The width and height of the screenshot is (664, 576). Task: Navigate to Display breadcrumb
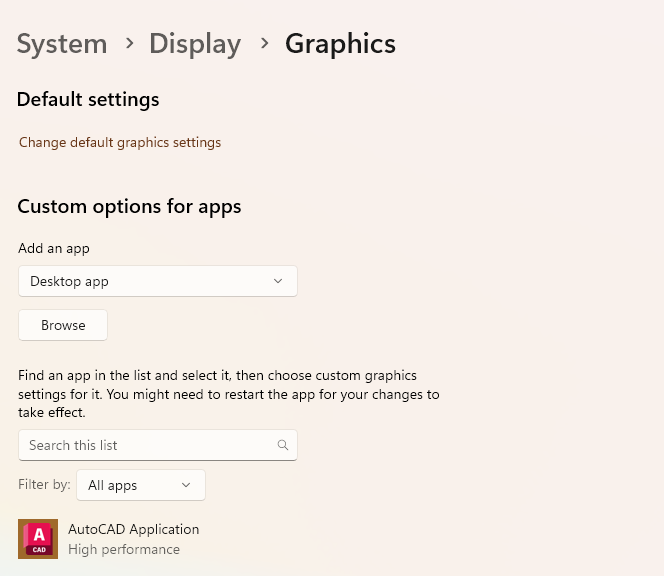[195, 44]
